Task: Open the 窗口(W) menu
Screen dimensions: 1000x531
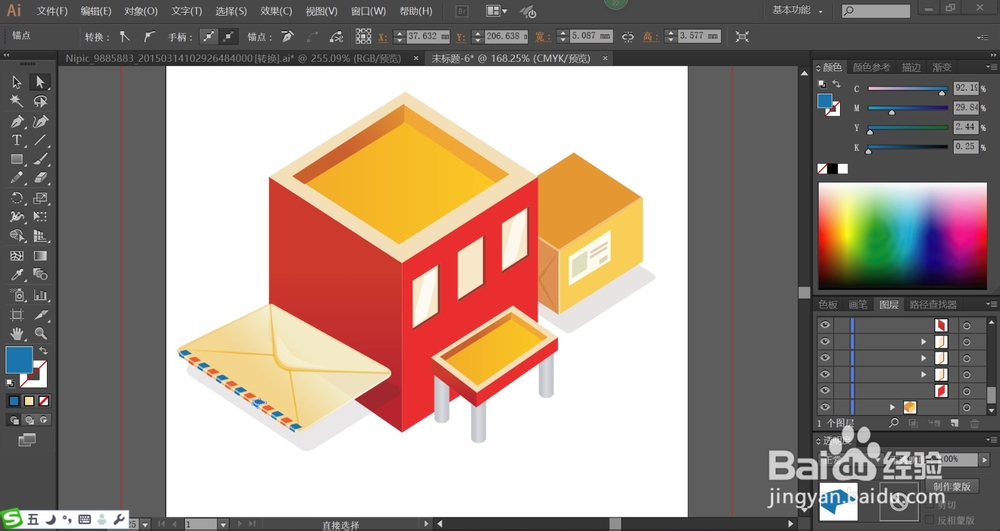Action: point(369,11)
